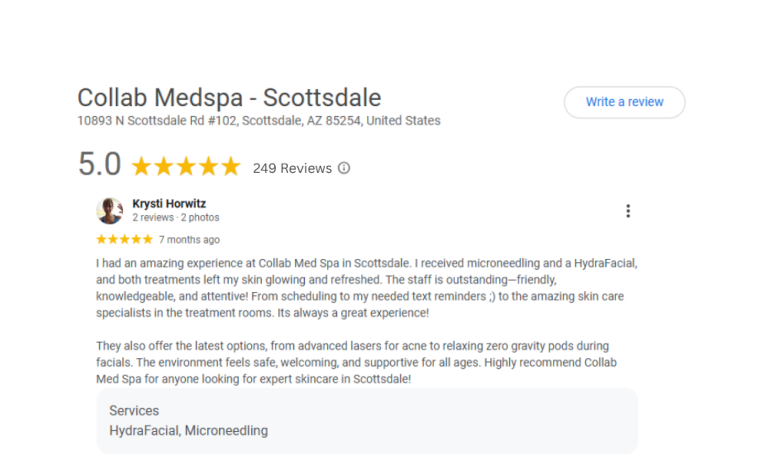Viewport: 768px width, 461px height.
Task: Click the third large star of overall rating
Action: [186, 167]
